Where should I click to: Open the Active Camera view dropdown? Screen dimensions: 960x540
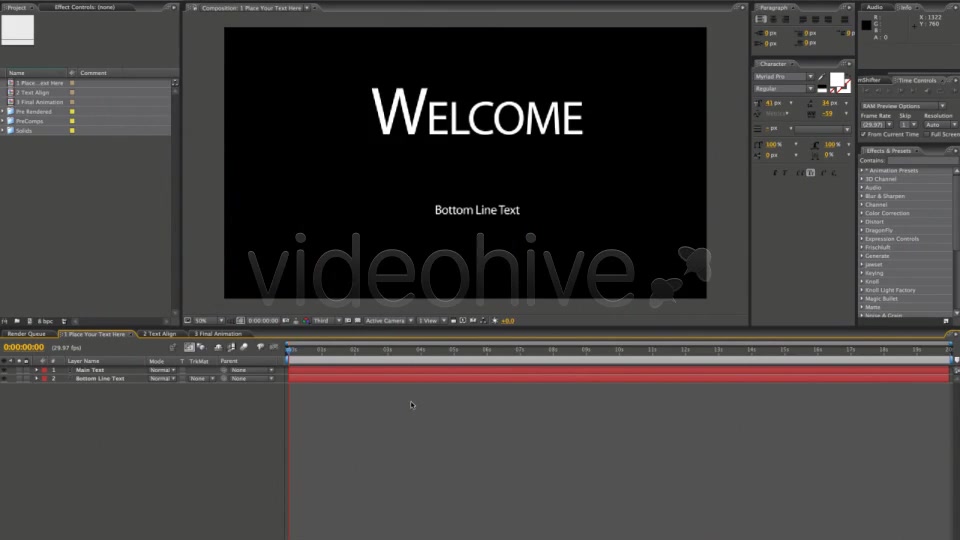(x=389, y=321)
